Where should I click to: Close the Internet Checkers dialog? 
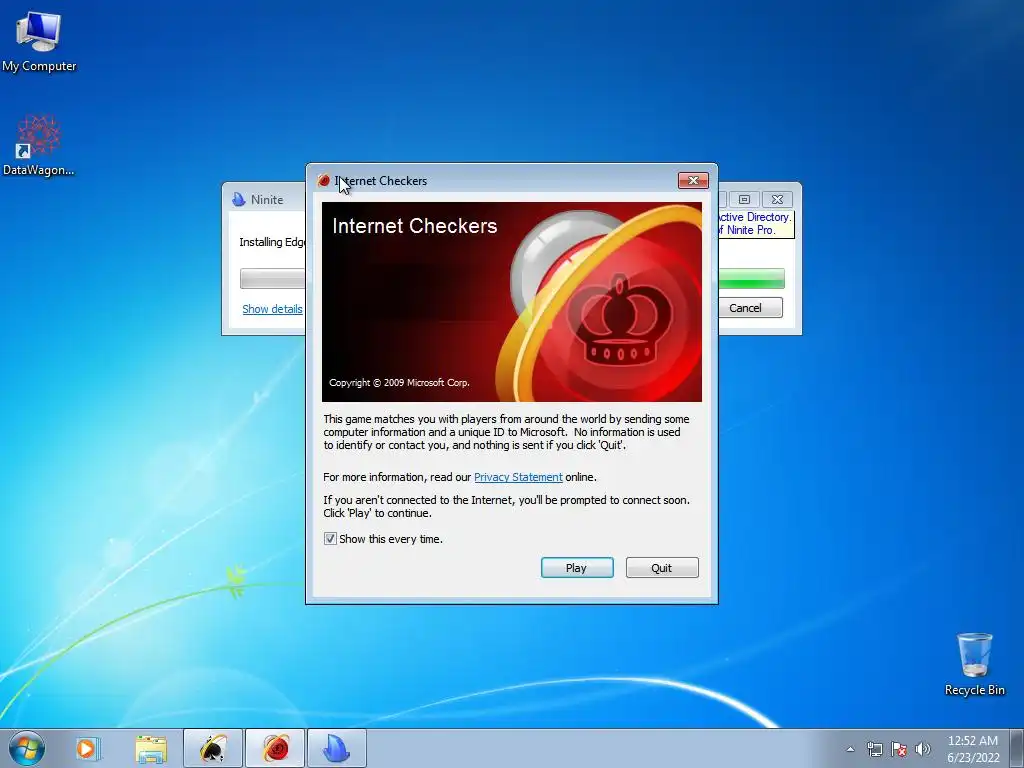[693, 180]
